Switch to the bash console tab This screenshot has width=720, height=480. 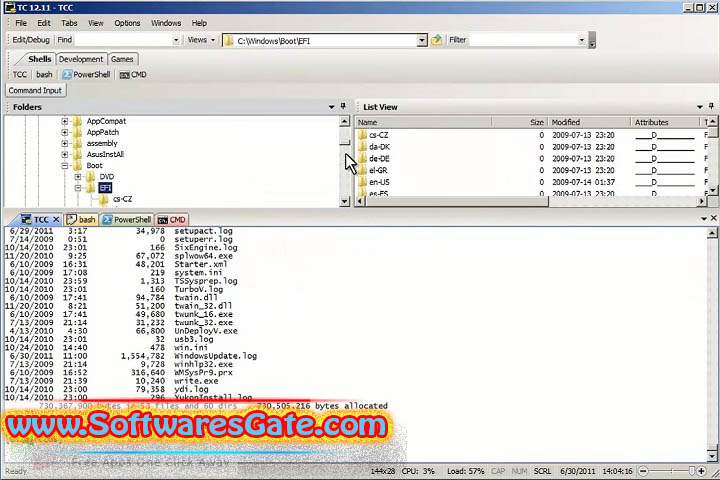81,220
